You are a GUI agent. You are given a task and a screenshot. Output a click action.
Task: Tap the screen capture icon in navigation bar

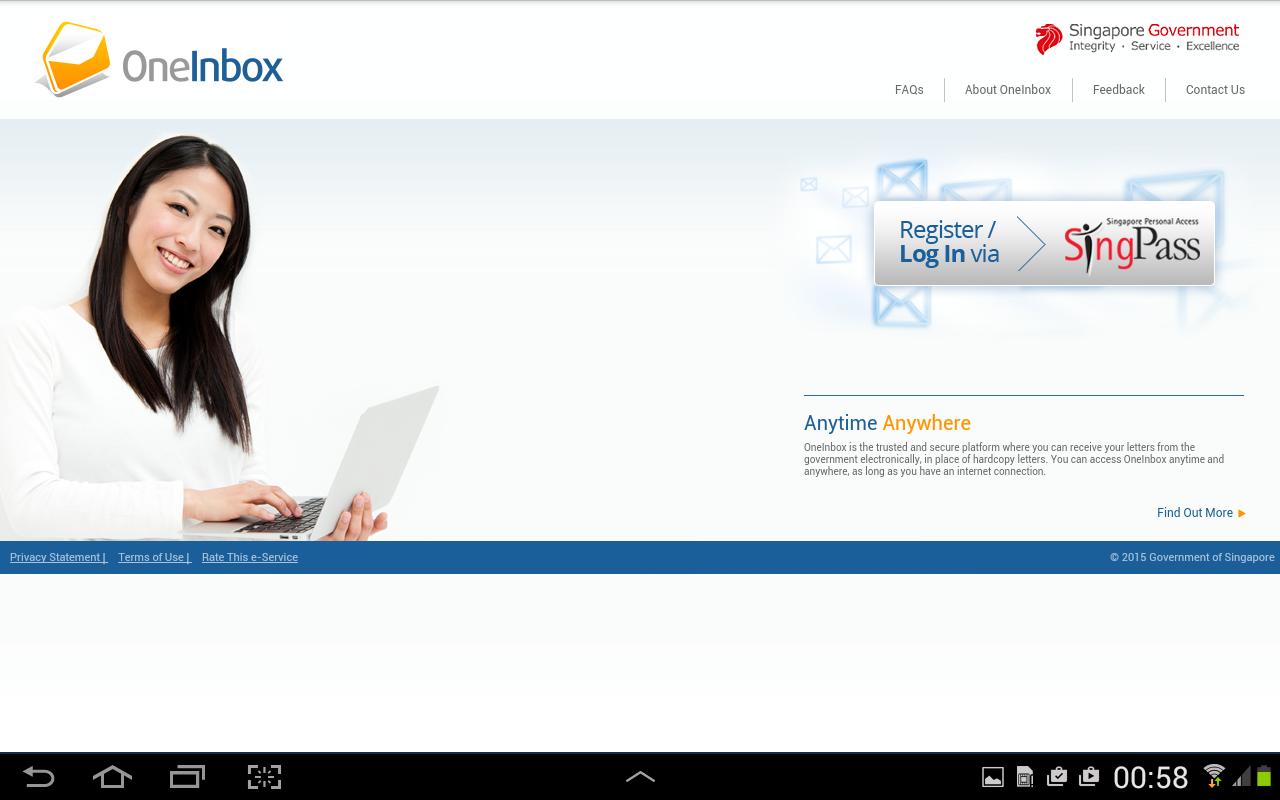point(263,777)
